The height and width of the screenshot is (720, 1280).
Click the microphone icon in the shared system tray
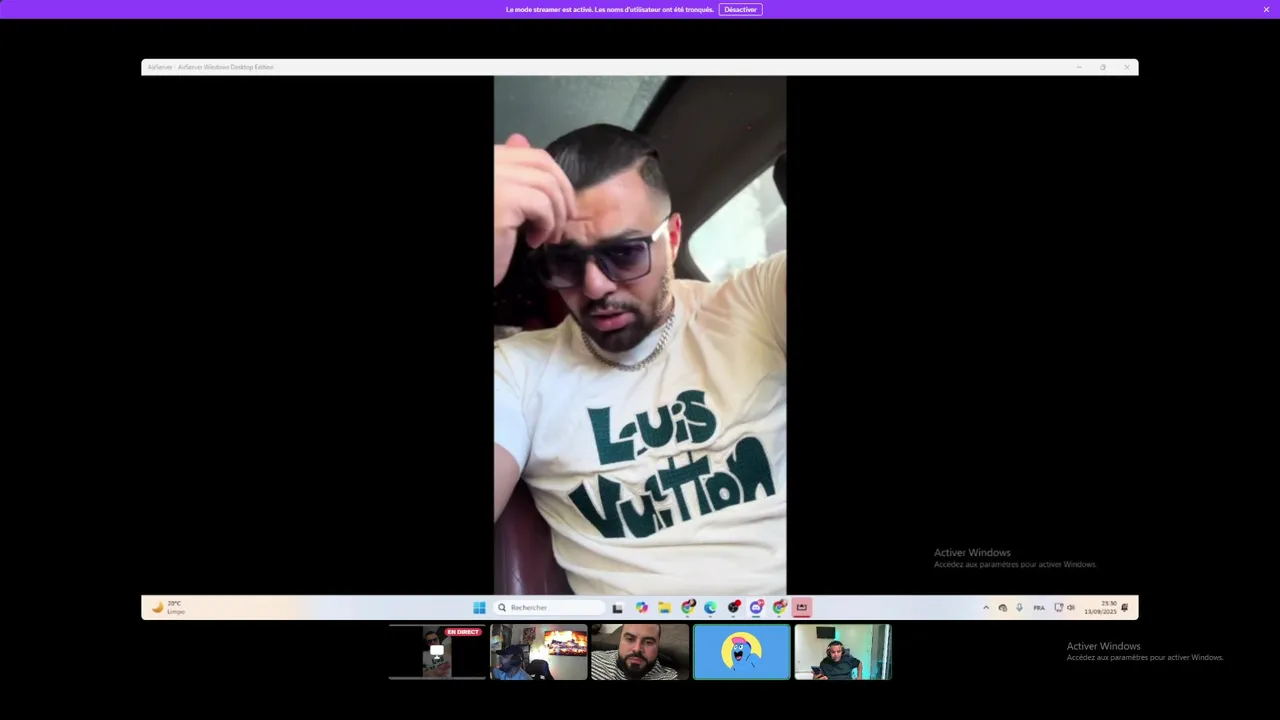1019,607
